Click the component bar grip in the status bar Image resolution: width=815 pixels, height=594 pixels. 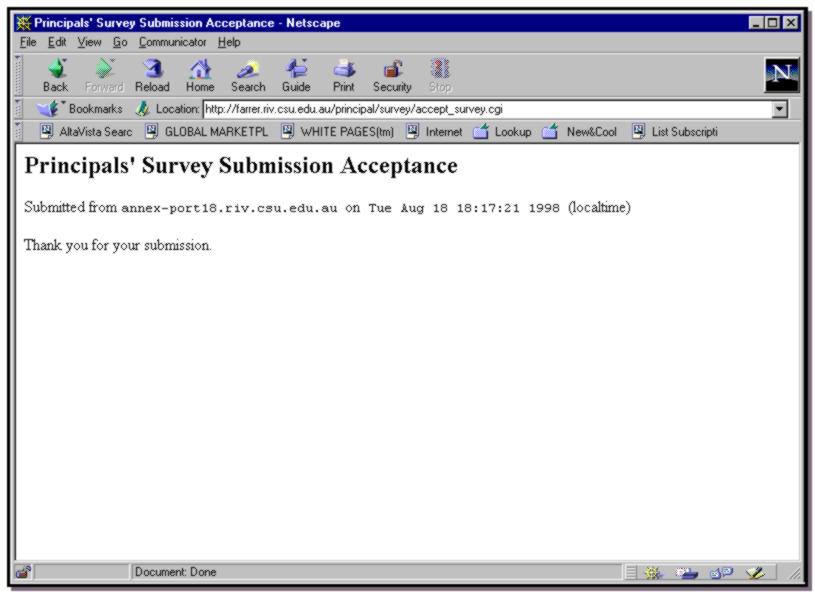(x=631, y=573)
